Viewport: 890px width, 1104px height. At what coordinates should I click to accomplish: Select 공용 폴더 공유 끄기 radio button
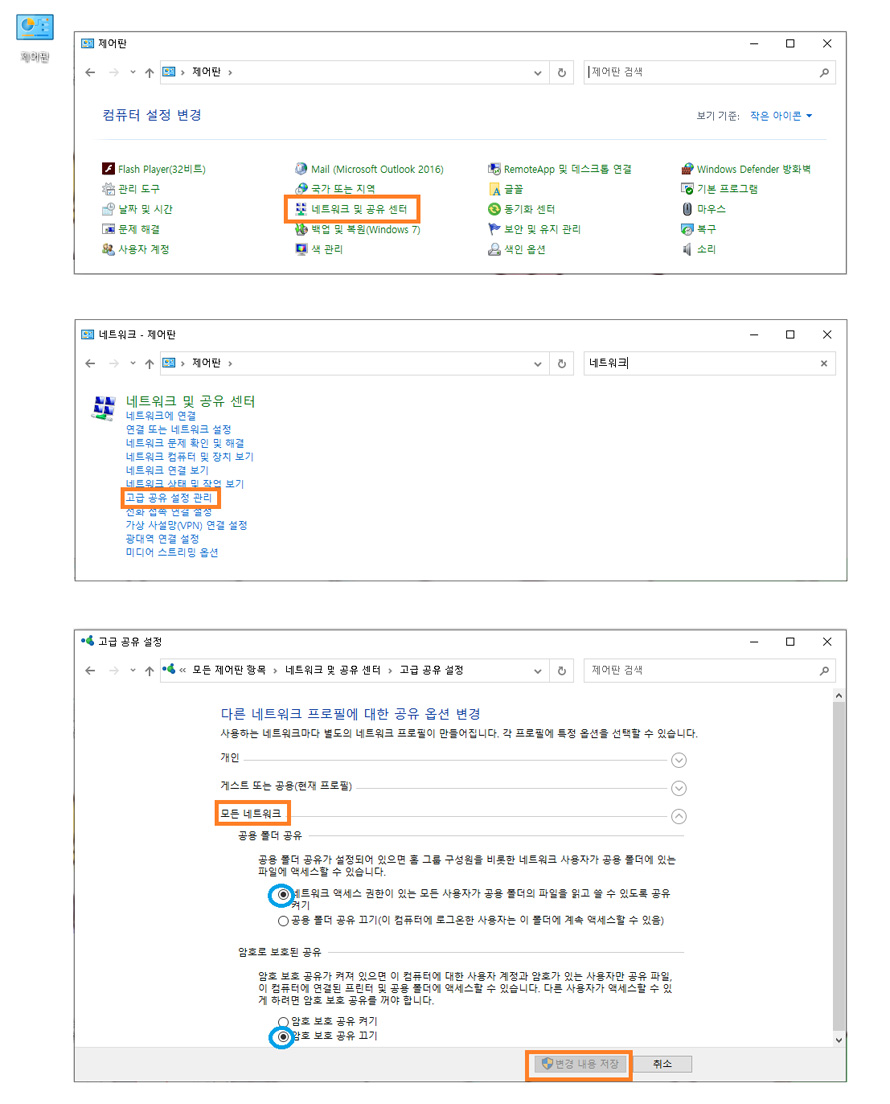(284, 920)
